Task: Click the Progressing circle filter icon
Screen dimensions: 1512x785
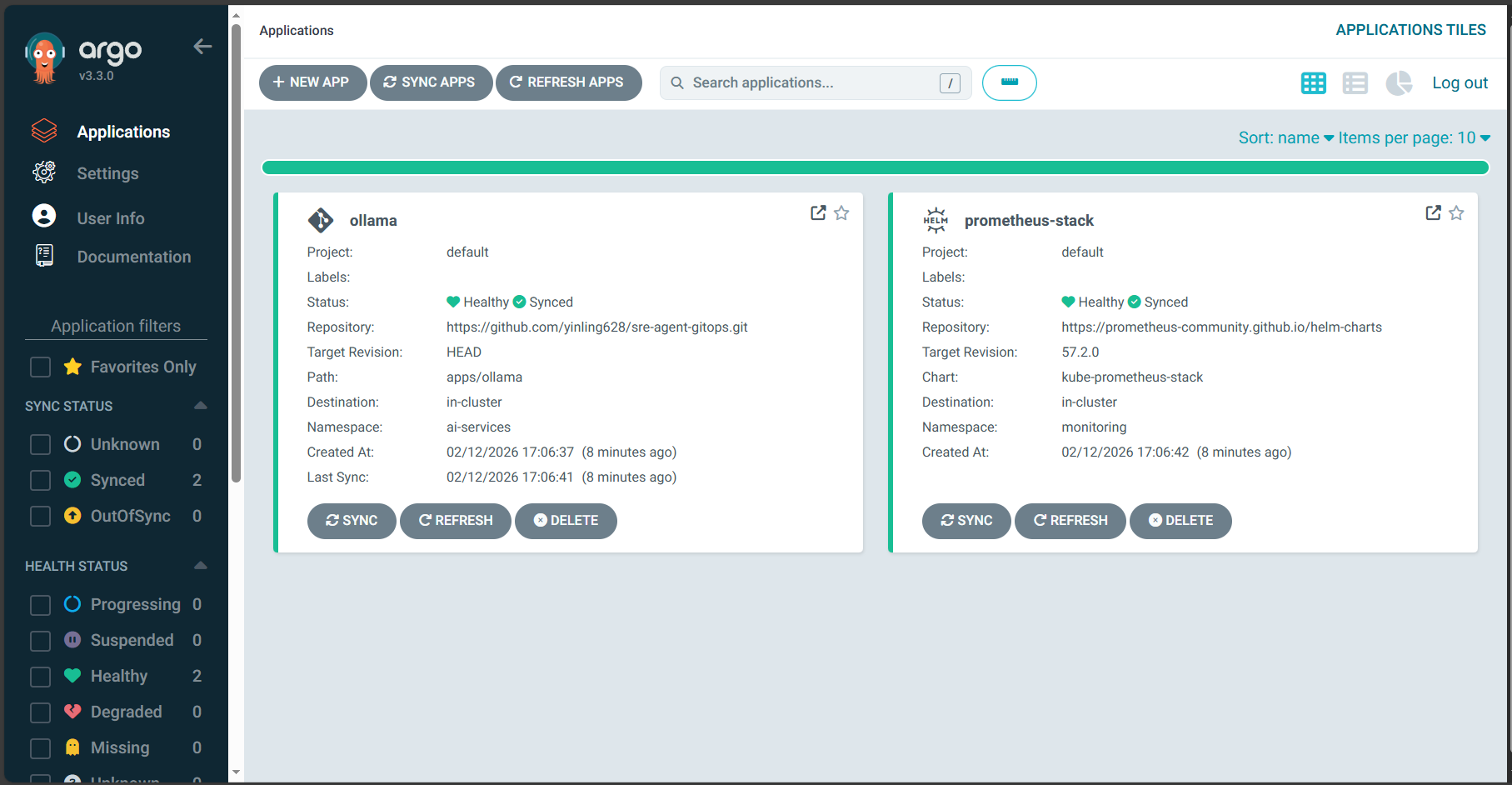Action: point(72,603)
